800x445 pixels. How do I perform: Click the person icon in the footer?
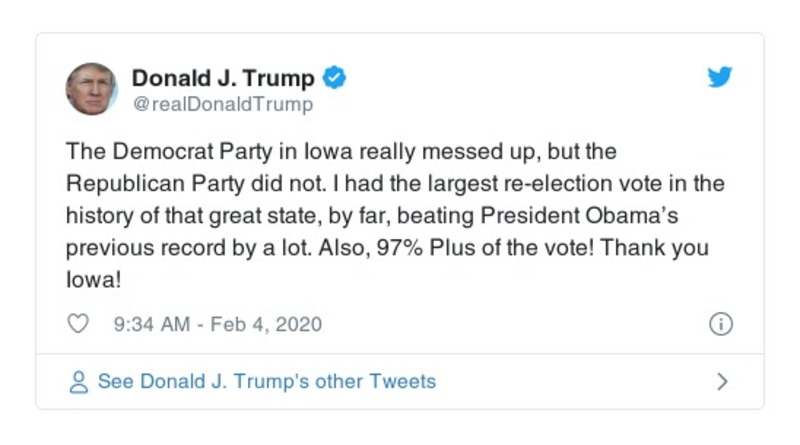79,382
